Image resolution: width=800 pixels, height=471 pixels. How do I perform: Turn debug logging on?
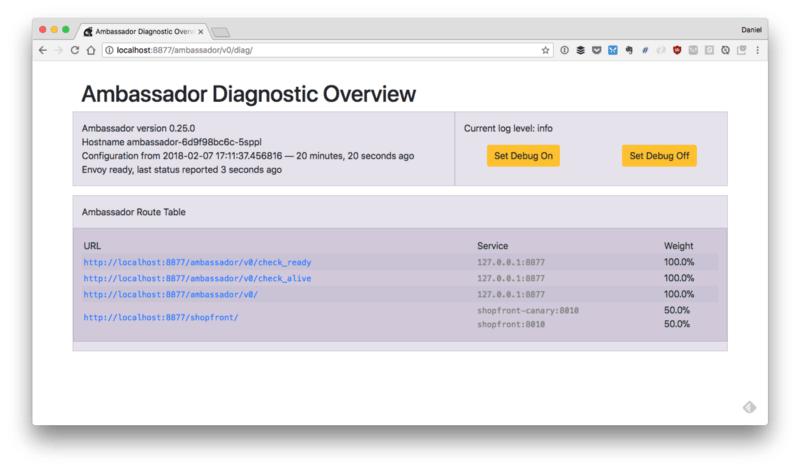[x=522, y=157]
